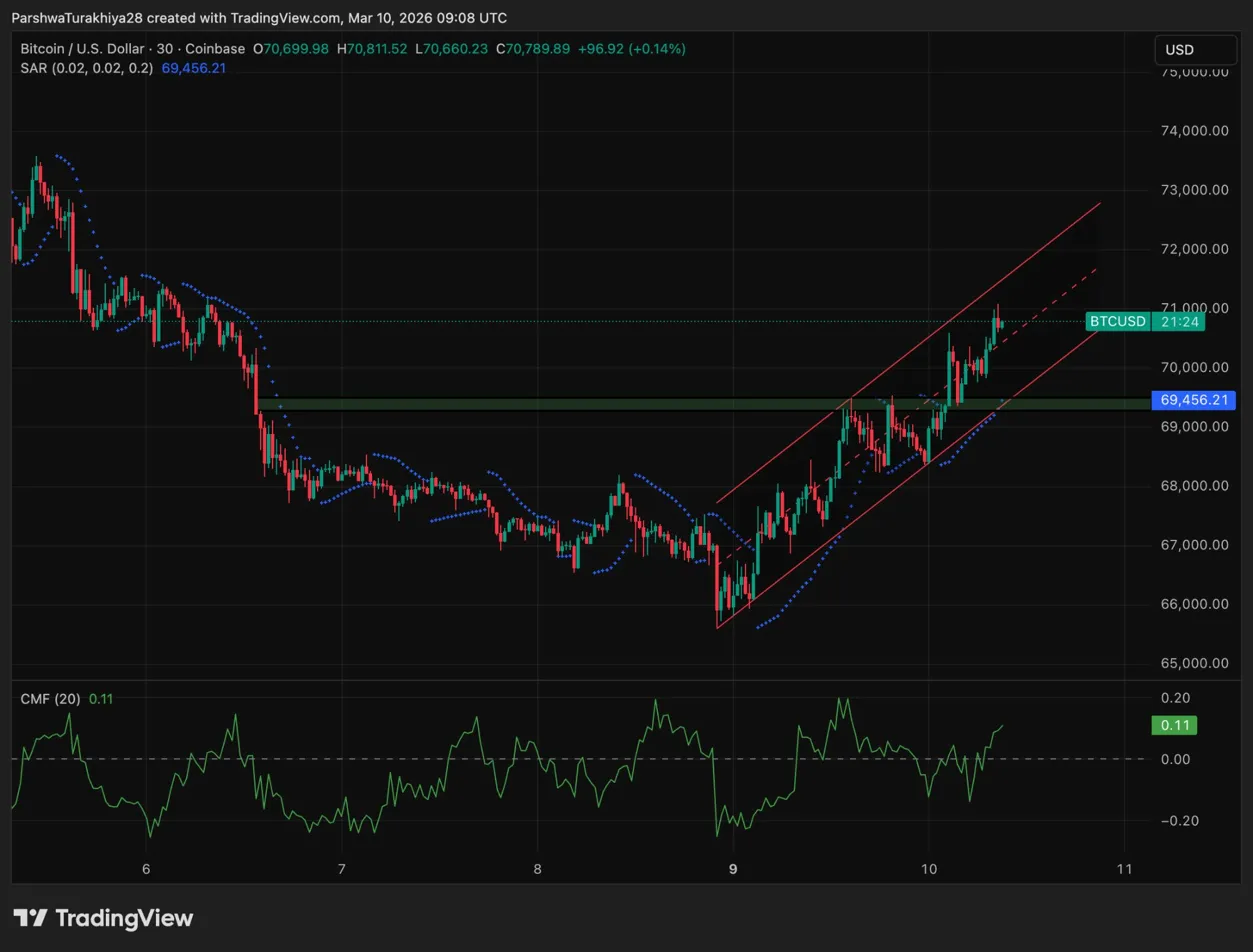Click the green BTCUSD price axis tag
This screenshot has width=1253, height=952.
pyautogui.click(x=1117, y=321)
